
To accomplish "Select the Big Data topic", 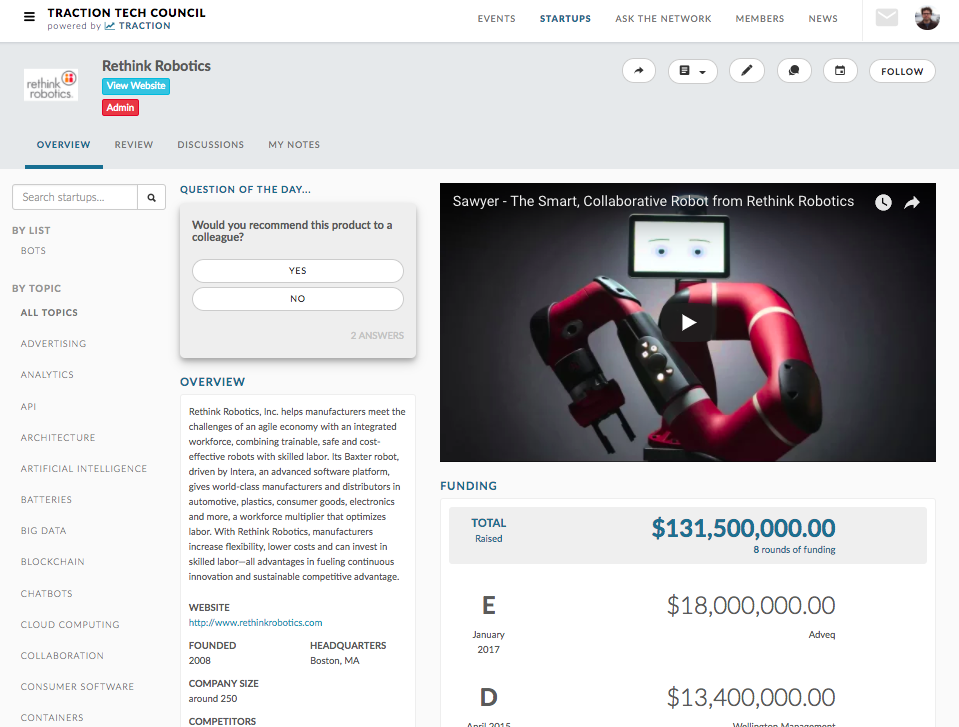I will 43,531.
